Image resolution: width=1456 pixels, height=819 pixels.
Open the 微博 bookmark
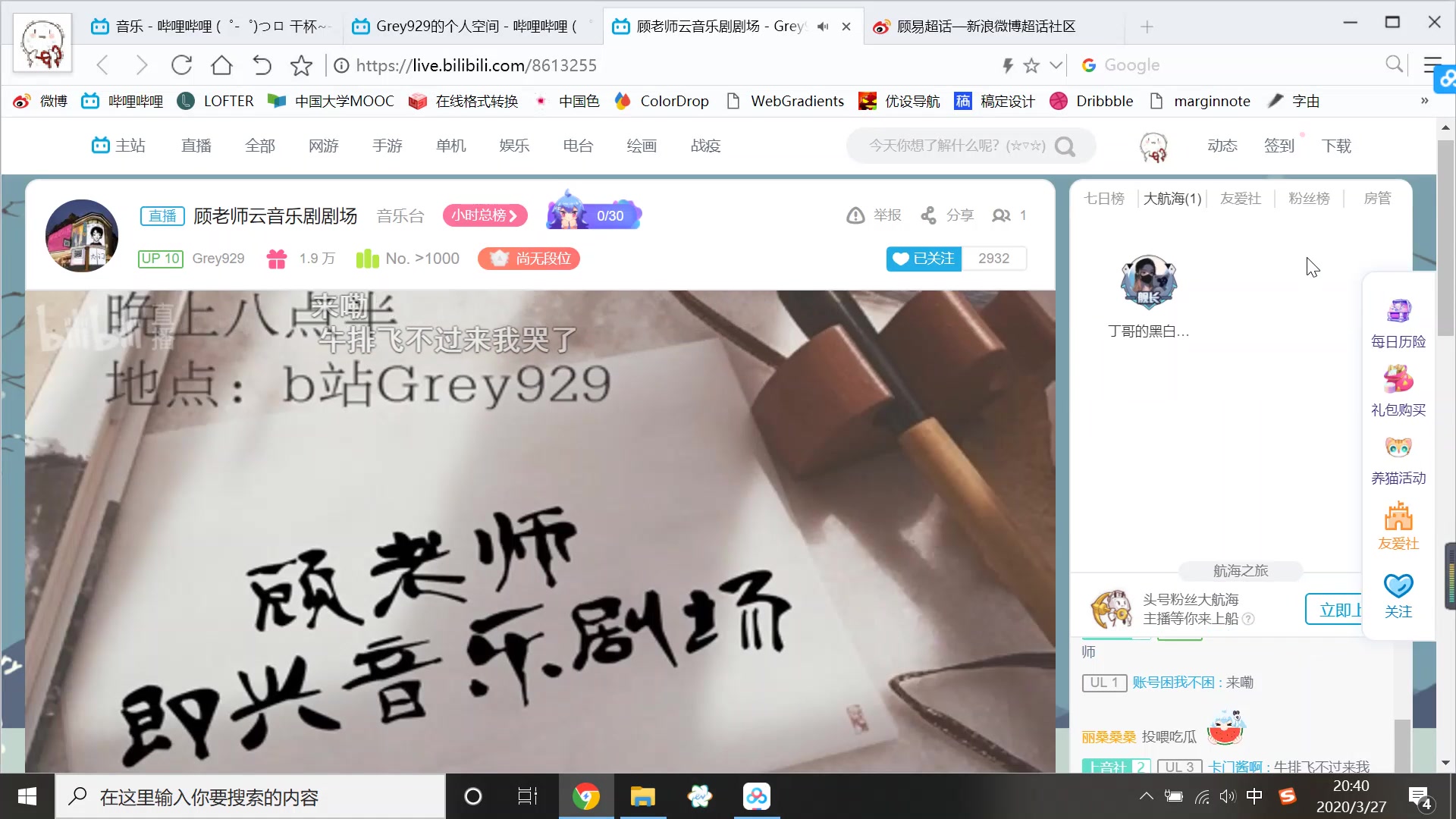pos(41,101)
